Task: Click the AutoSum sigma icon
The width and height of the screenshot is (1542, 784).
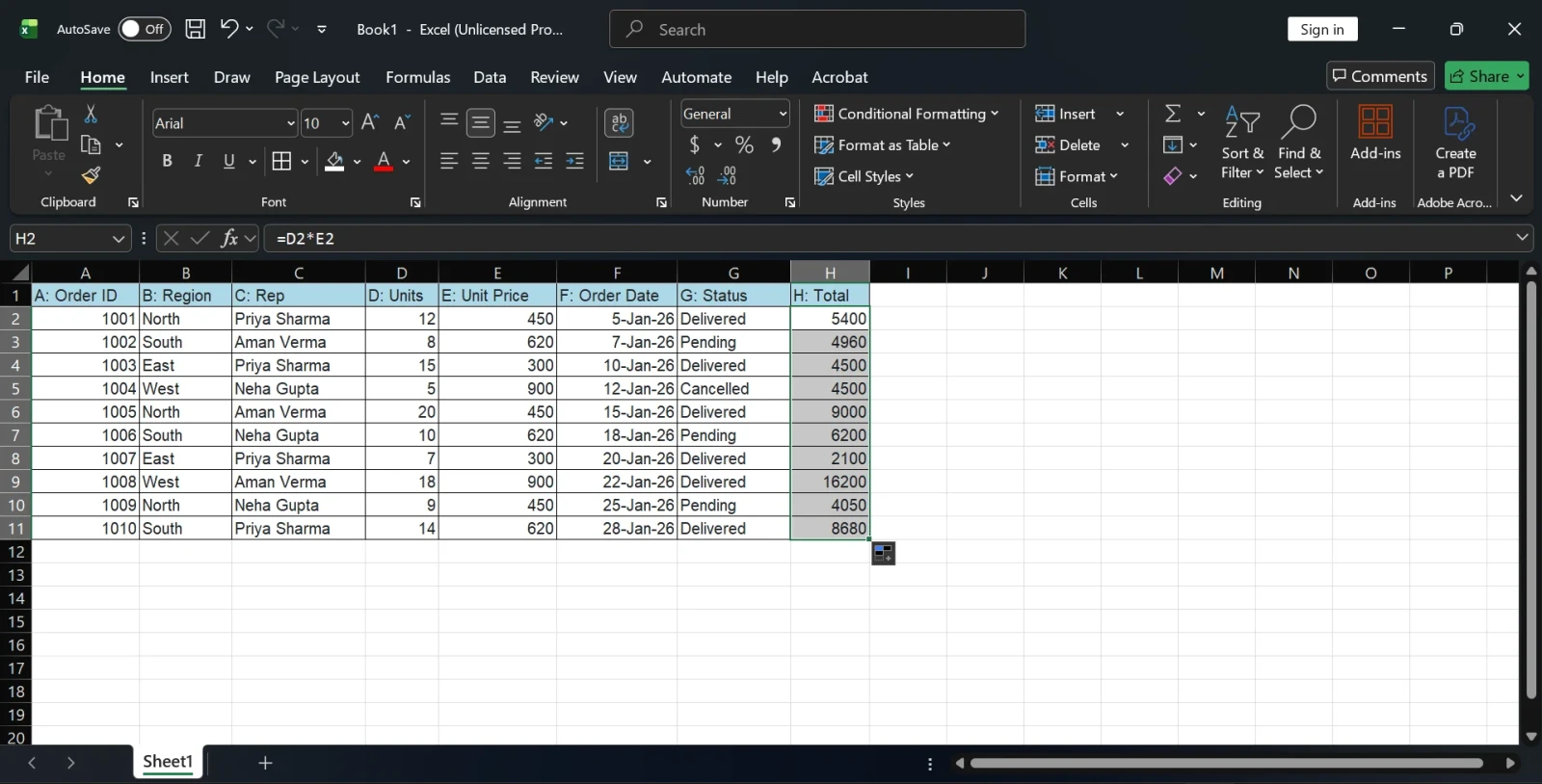Action: pyautogui.click(x=1173, y=114)
